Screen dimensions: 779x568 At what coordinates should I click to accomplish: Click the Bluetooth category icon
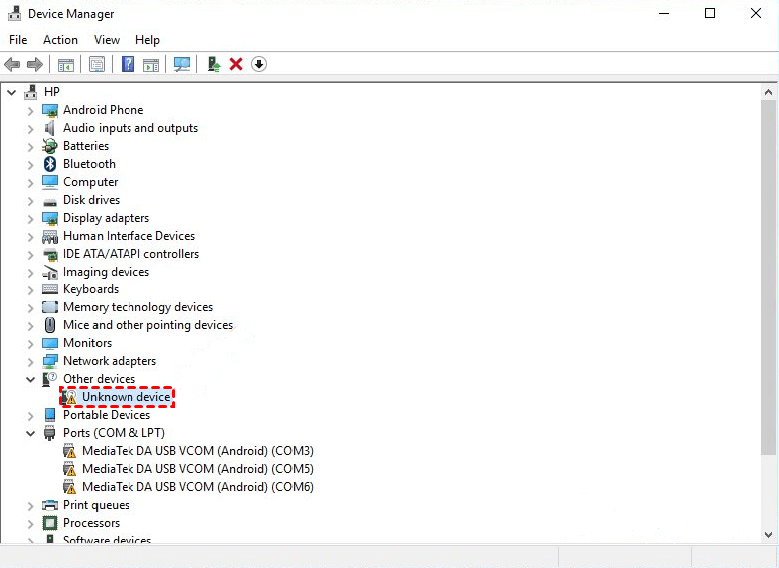click(x=50, y=164)
